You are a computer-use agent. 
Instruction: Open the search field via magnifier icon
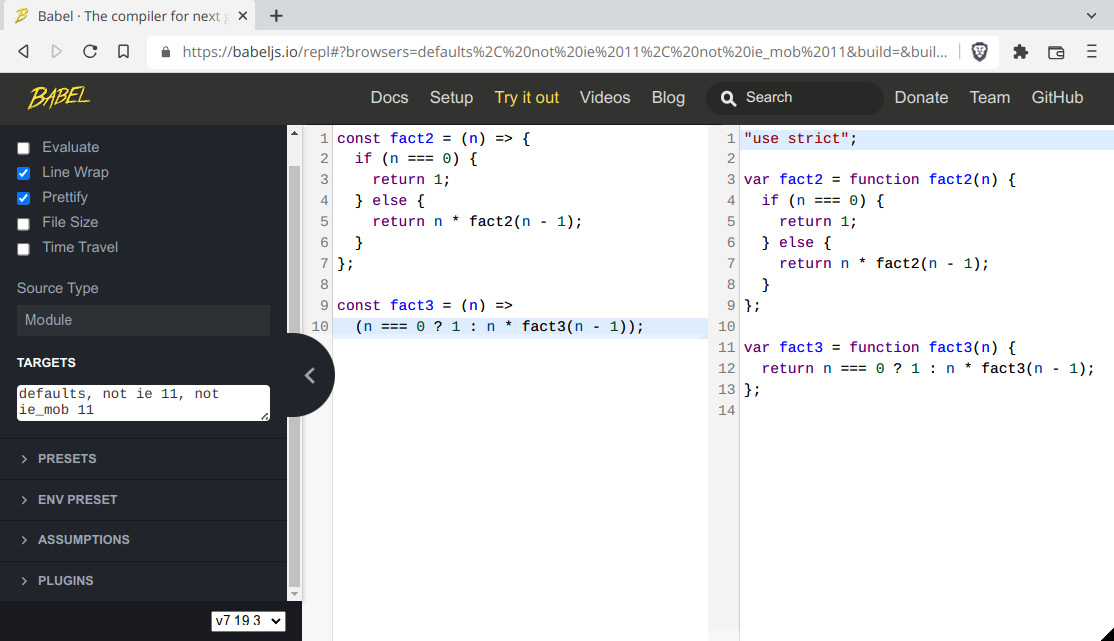pyautogui.click(x=728, y=98)
